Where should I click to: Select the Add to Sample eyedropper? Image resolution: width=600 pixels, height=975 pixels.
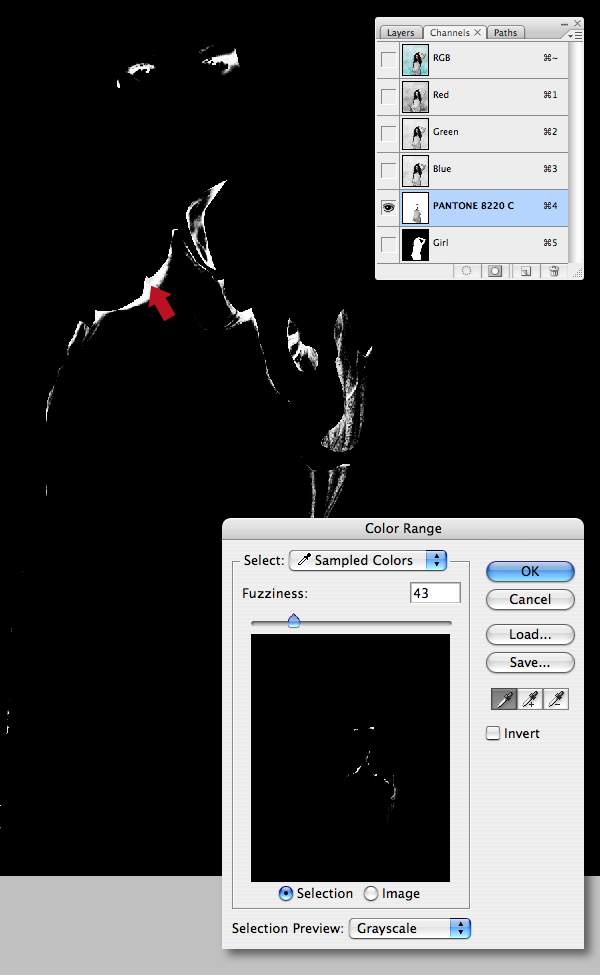click(530, 699)
